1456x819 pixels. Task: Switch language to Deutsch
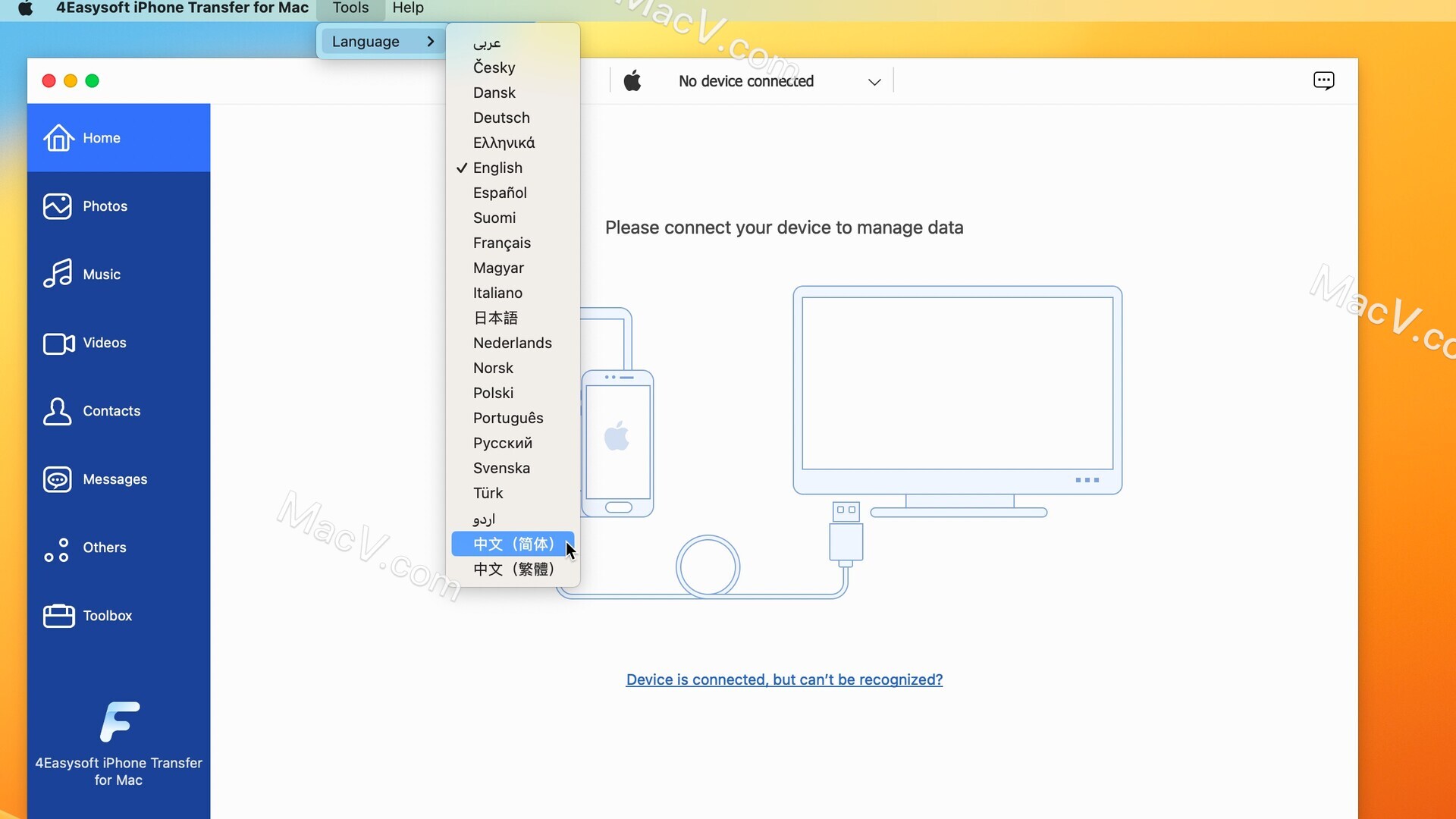pos(513,118)
